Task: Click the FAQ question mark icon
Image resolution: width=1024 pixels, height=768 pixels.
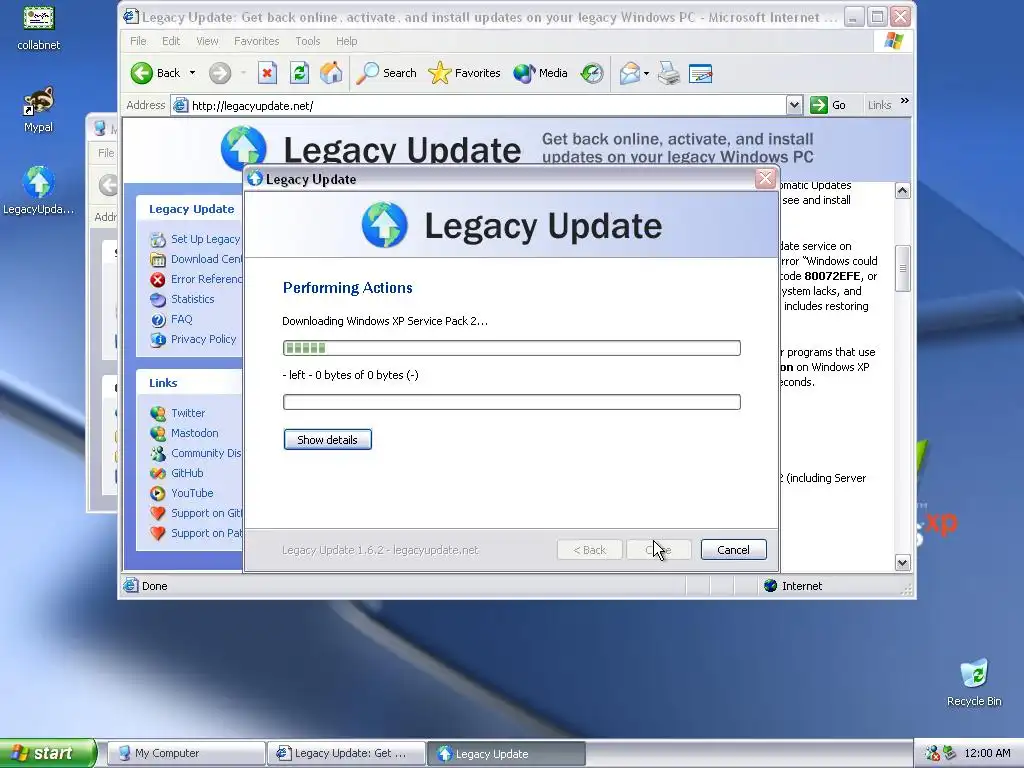Action: click(x=158, y=320)
